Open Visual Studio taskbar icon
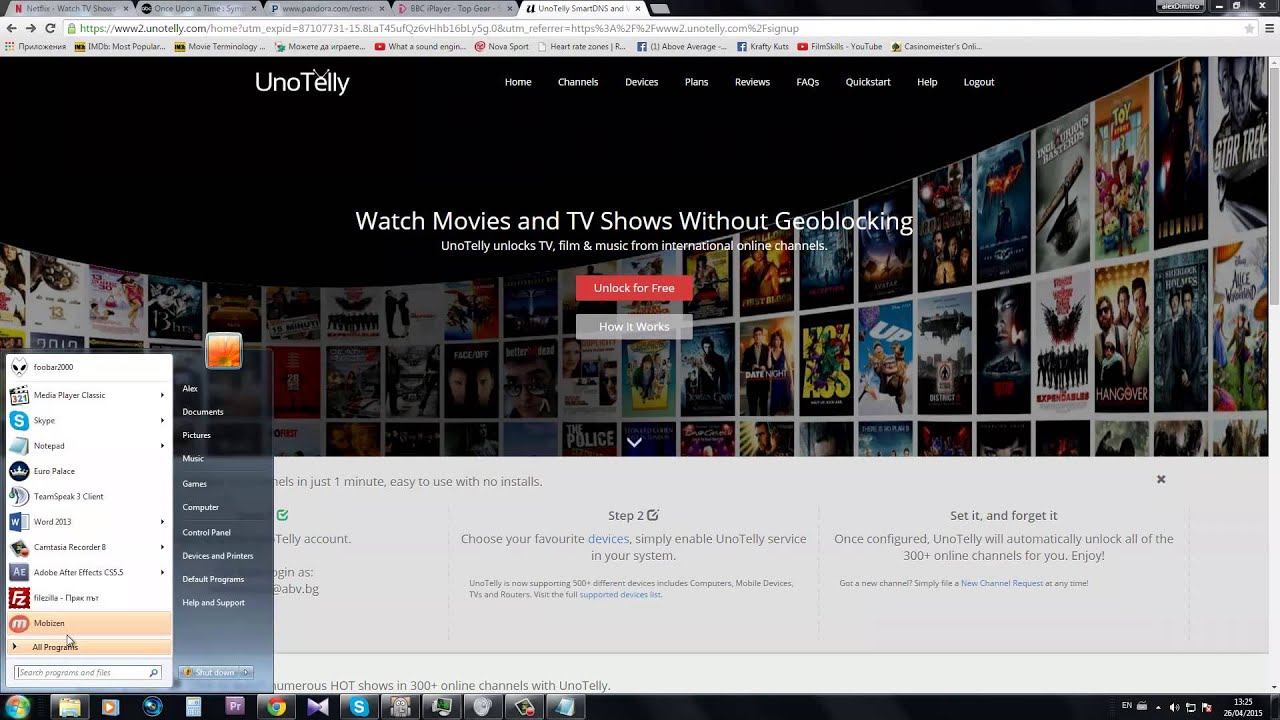 pos(318,707)
